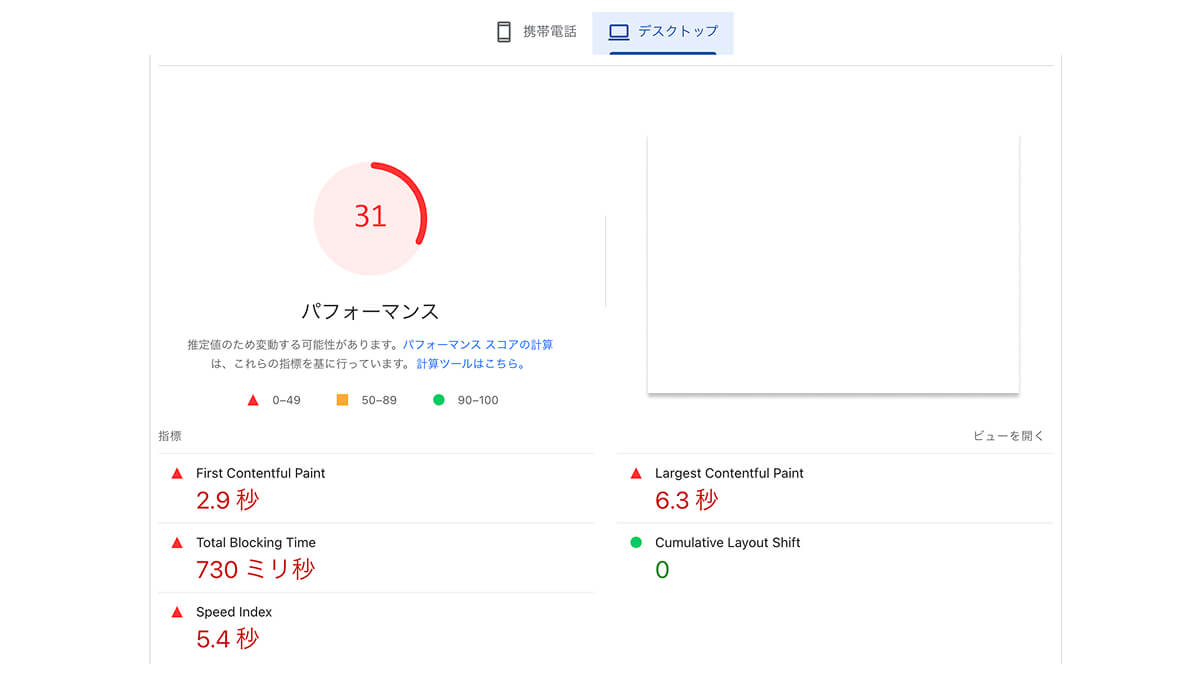Image resolution: width=1200 pixels, height=675 pixels.
Task: Click the mobile phone icon
Action: tap(504, 32)
